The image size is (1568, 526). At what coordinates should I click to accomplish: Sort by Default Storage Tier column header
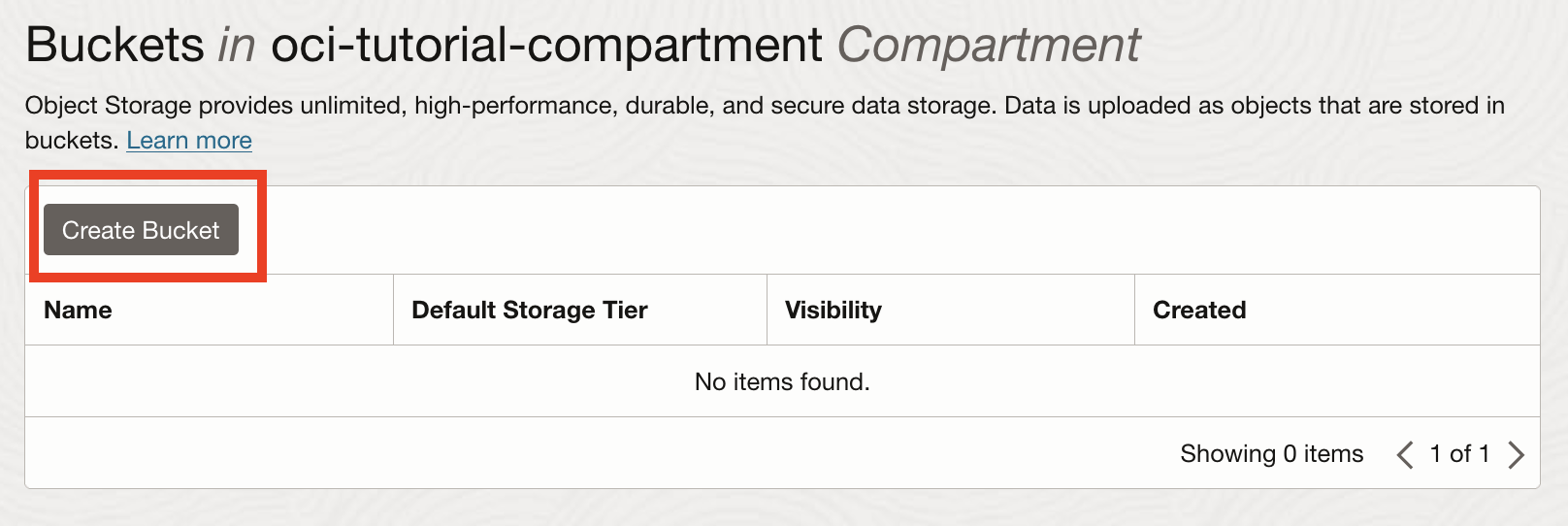click(x=529, y=311)
